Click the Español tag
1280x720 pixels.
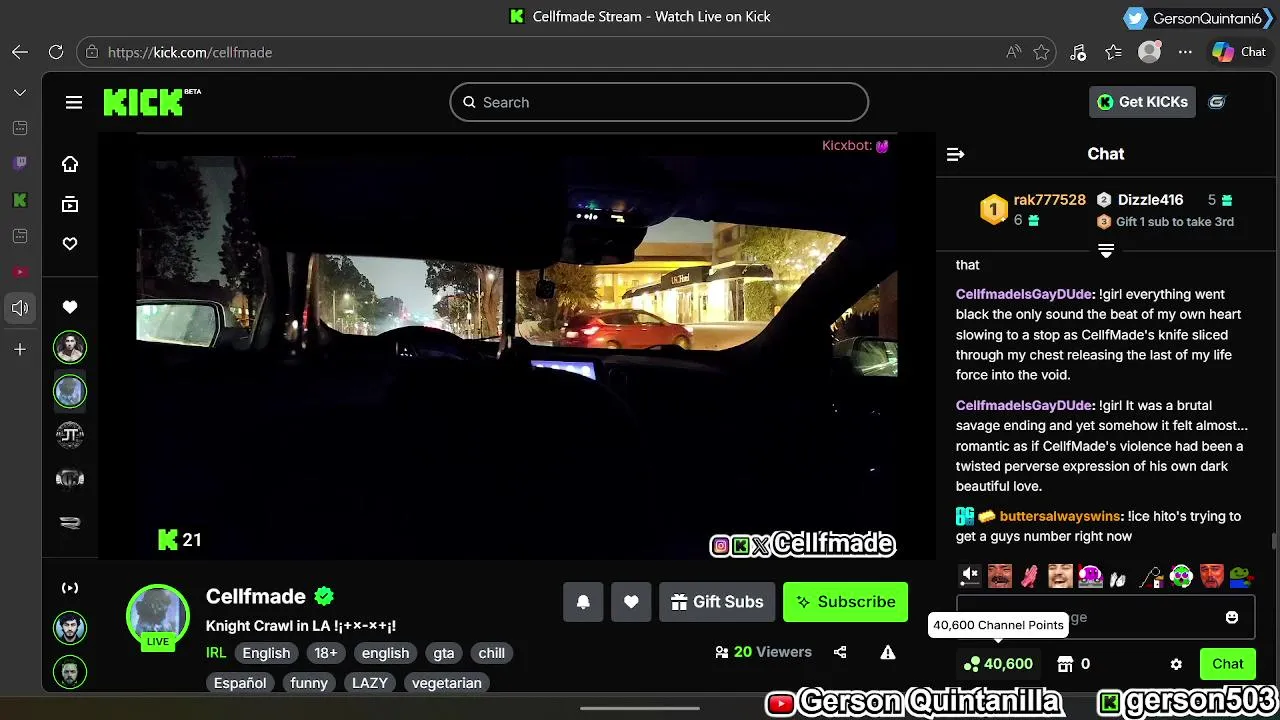pos(240,683)
